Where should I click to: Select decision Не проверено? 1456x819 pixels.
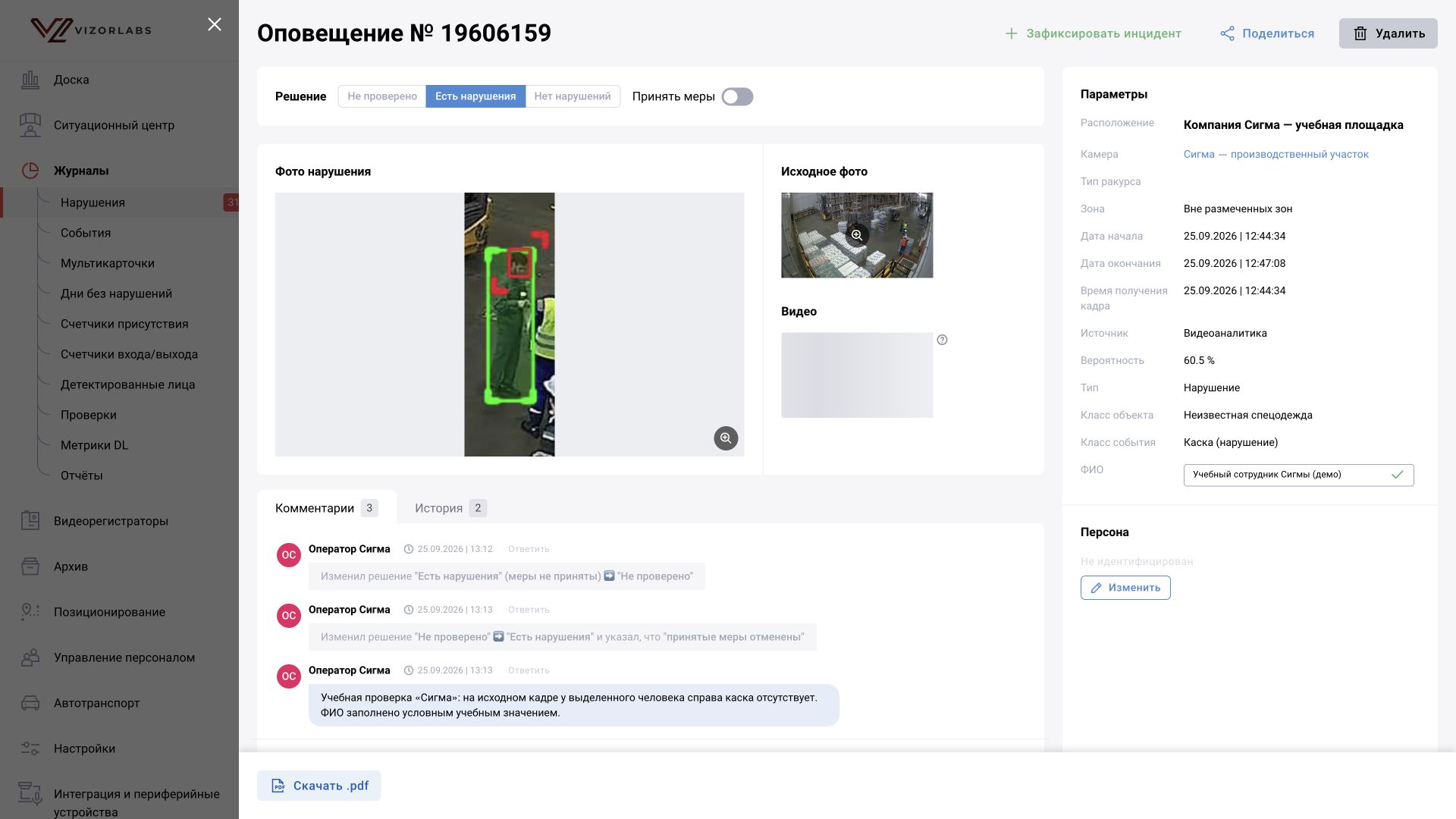(382, 96)
